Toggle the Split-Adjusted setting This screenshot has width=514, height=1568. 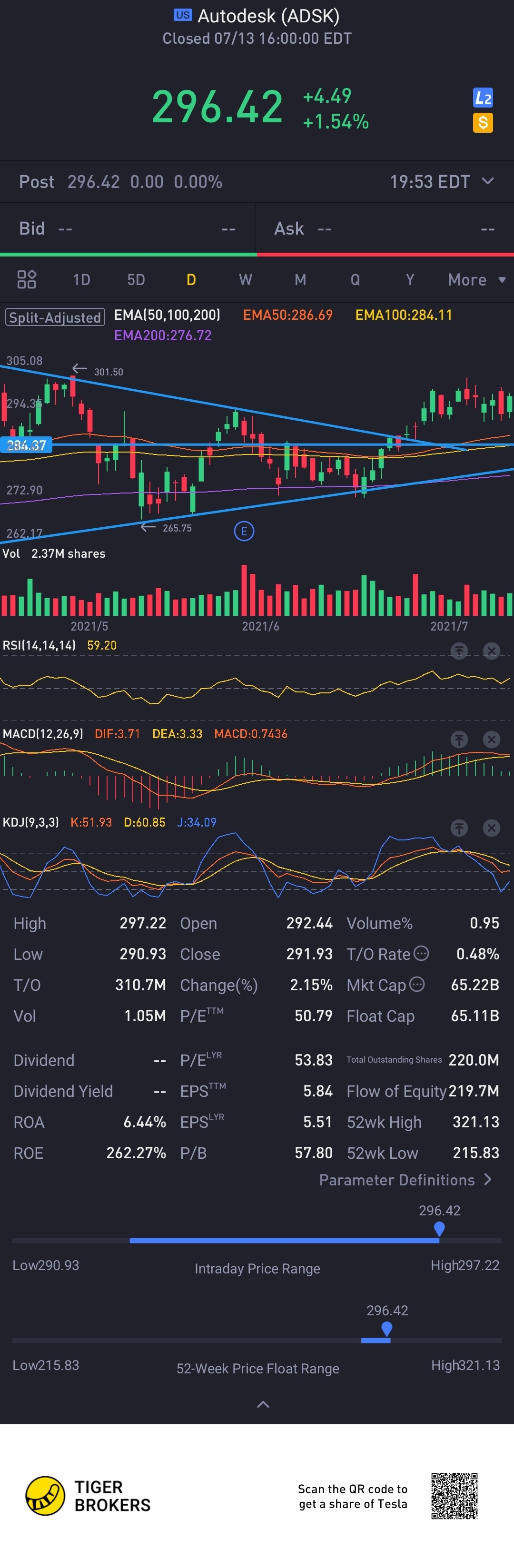pyautogui.click(x=55, y=317)
